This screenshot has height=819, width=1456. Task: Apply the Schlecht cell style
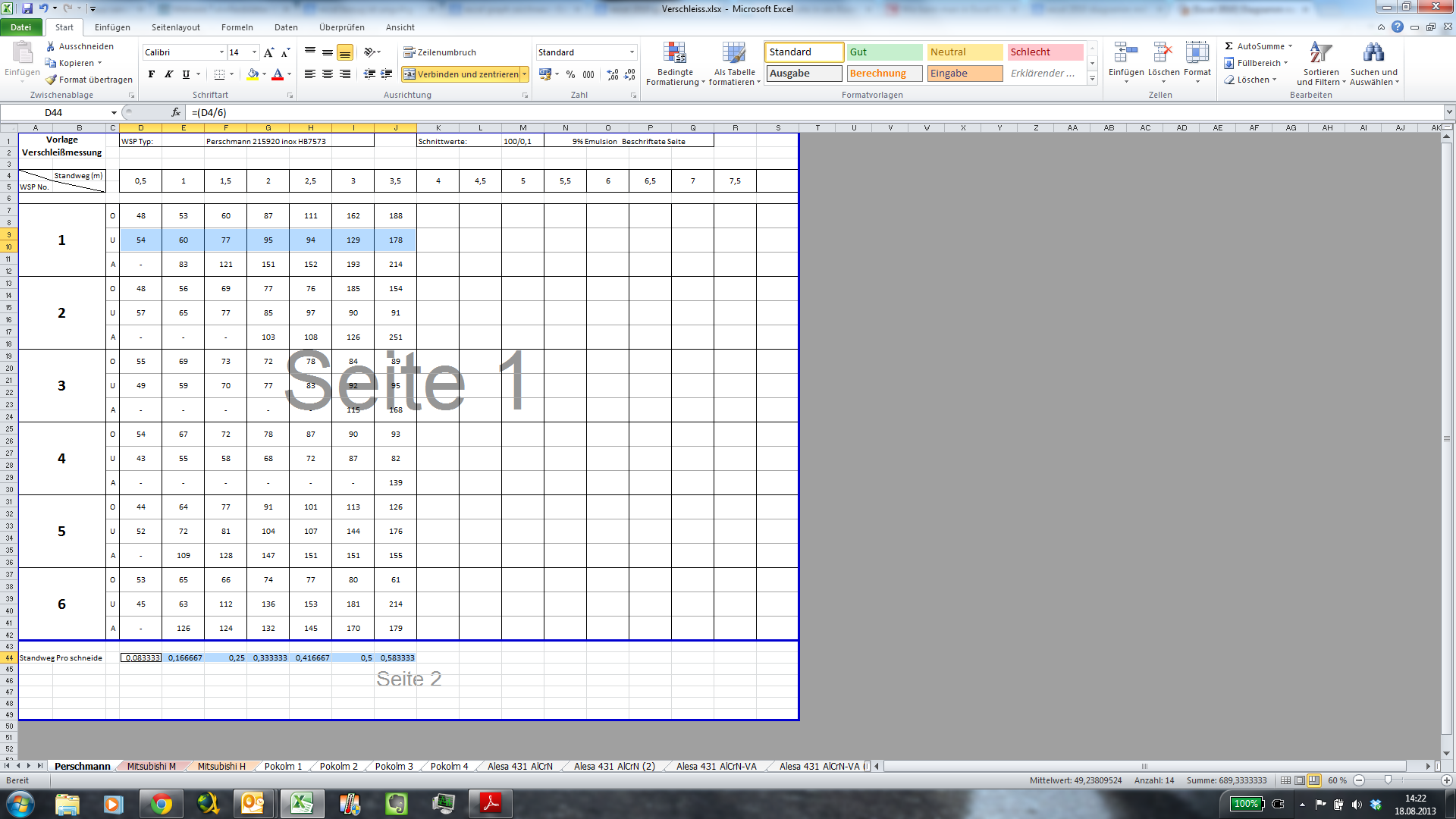pyautogui.click(x=1044, y=52)
